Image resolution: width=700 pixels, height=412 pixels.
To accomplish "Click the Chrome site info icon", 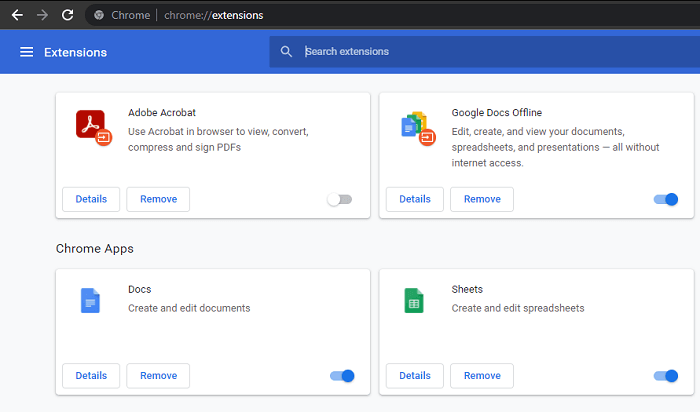I will pyautogui.click(x=98, y=15).
